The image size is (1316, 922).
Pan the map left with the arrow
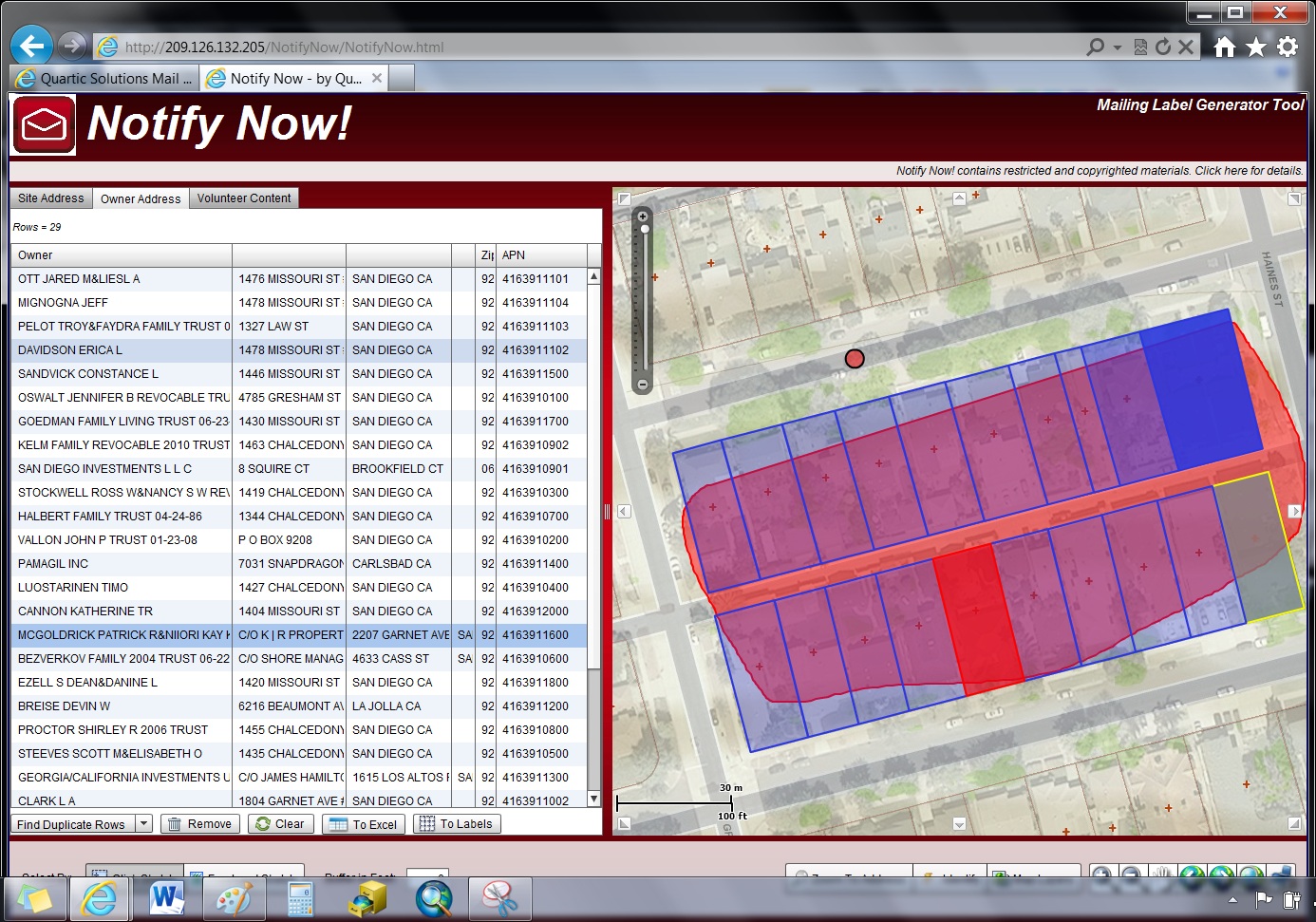tap(624, 511)
